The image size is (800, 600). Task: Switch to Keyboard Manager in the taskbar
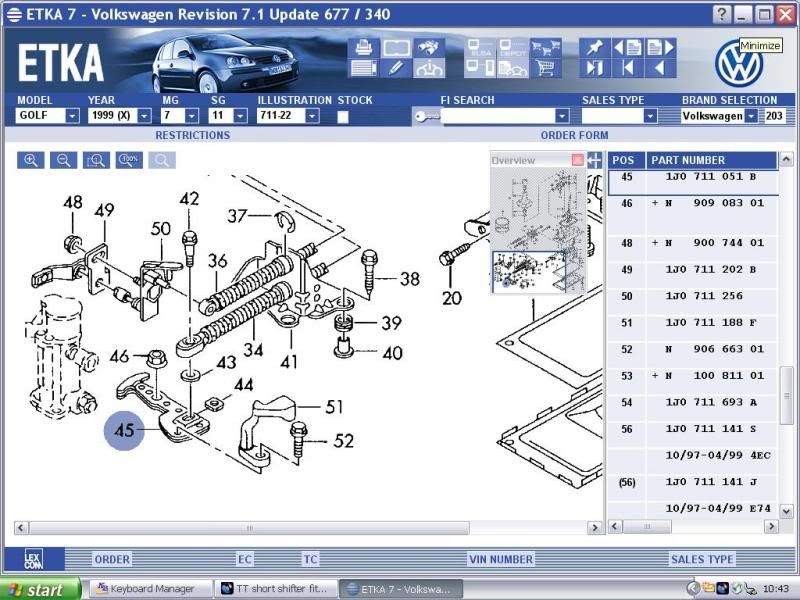click(x=152, y=589)
